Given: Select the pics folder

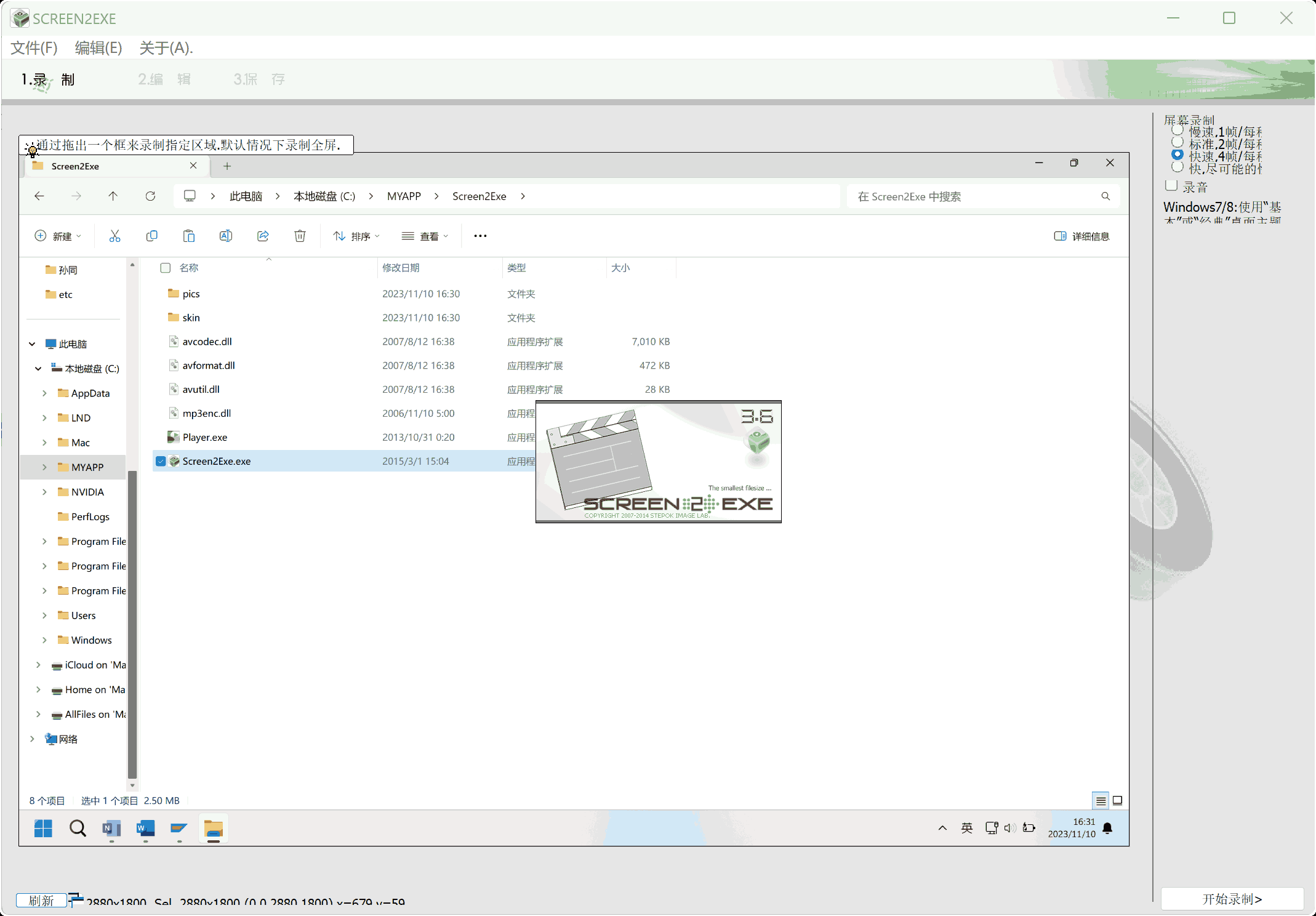Looking at the screenshot, I should (x=191, y=294).
